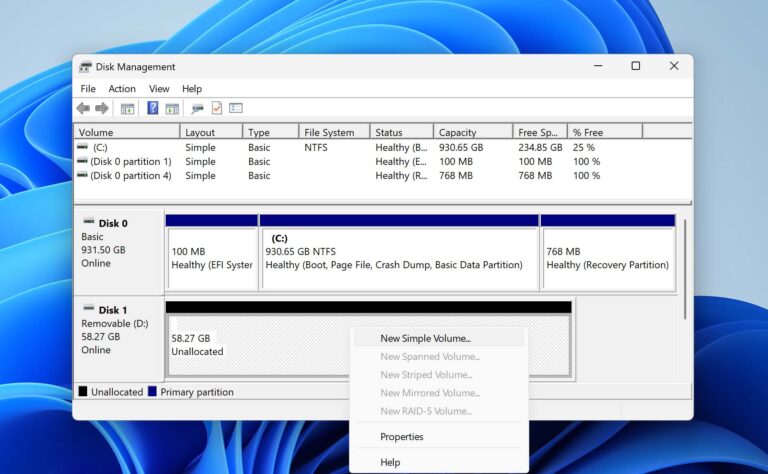This screenshot has height=474, width=768.
Task: Open the view settings list toolbar icon
Action: pos(236,108)
